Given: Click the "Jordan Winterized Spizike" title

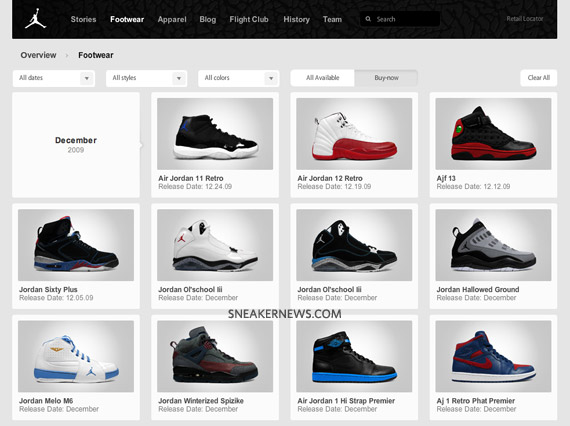Looking at the screenshot, I should click(x=201, y=401).
